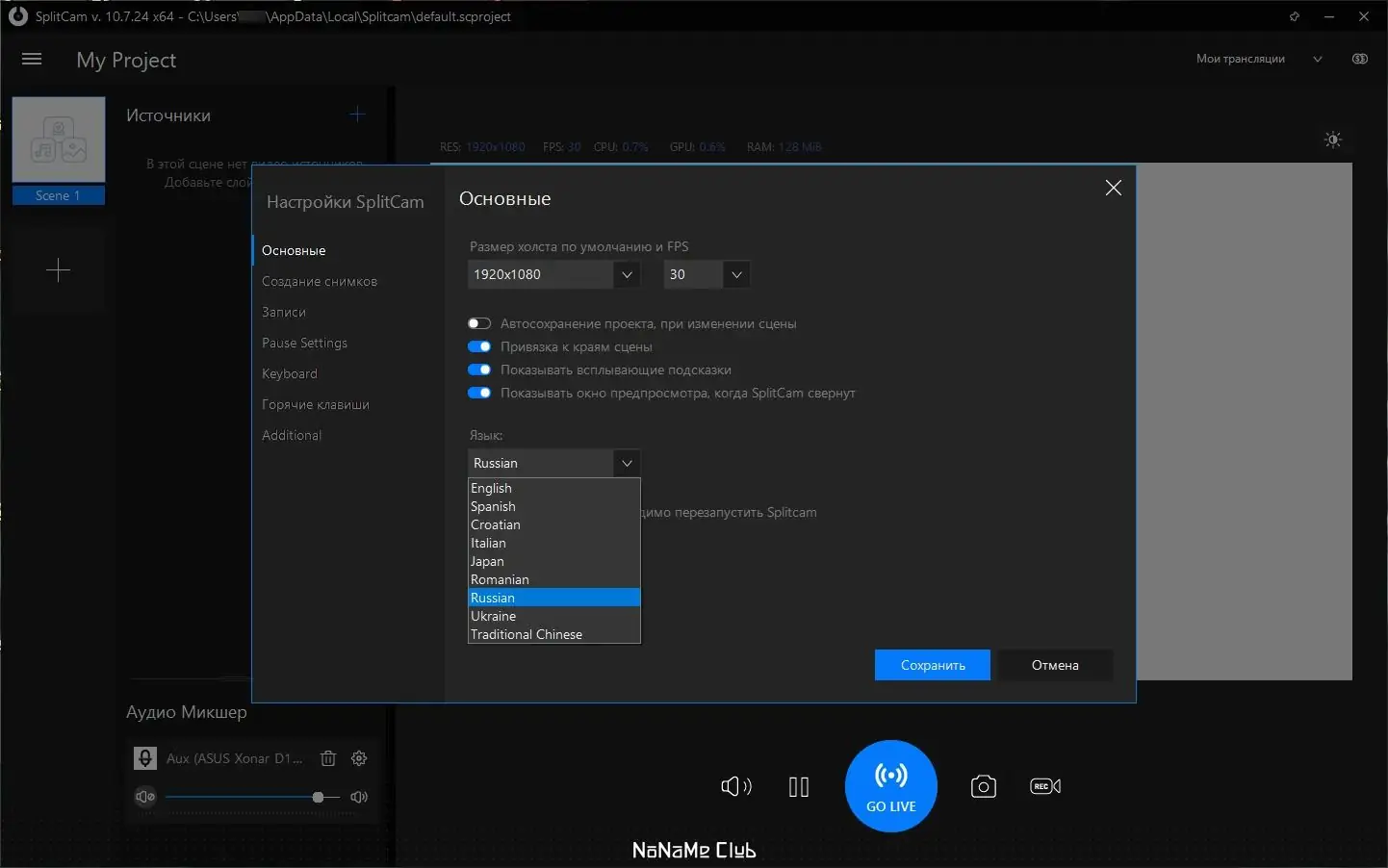Delete the Aux audio source
The image size is (1388, 868).
328,758
